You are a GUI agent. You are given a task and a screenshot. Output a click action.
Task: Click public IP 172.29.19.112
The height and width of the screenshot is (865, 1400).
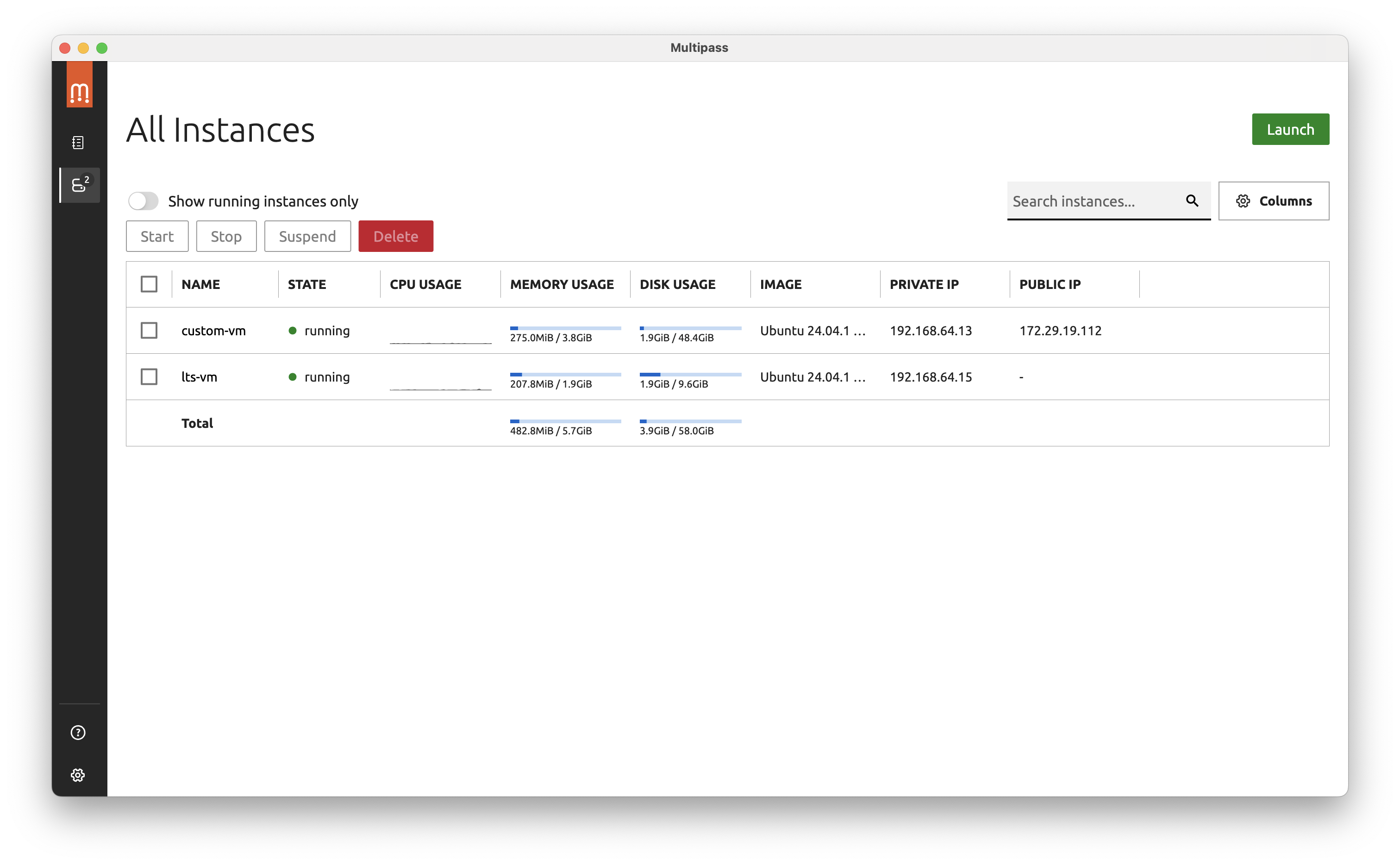(1060, 331)
